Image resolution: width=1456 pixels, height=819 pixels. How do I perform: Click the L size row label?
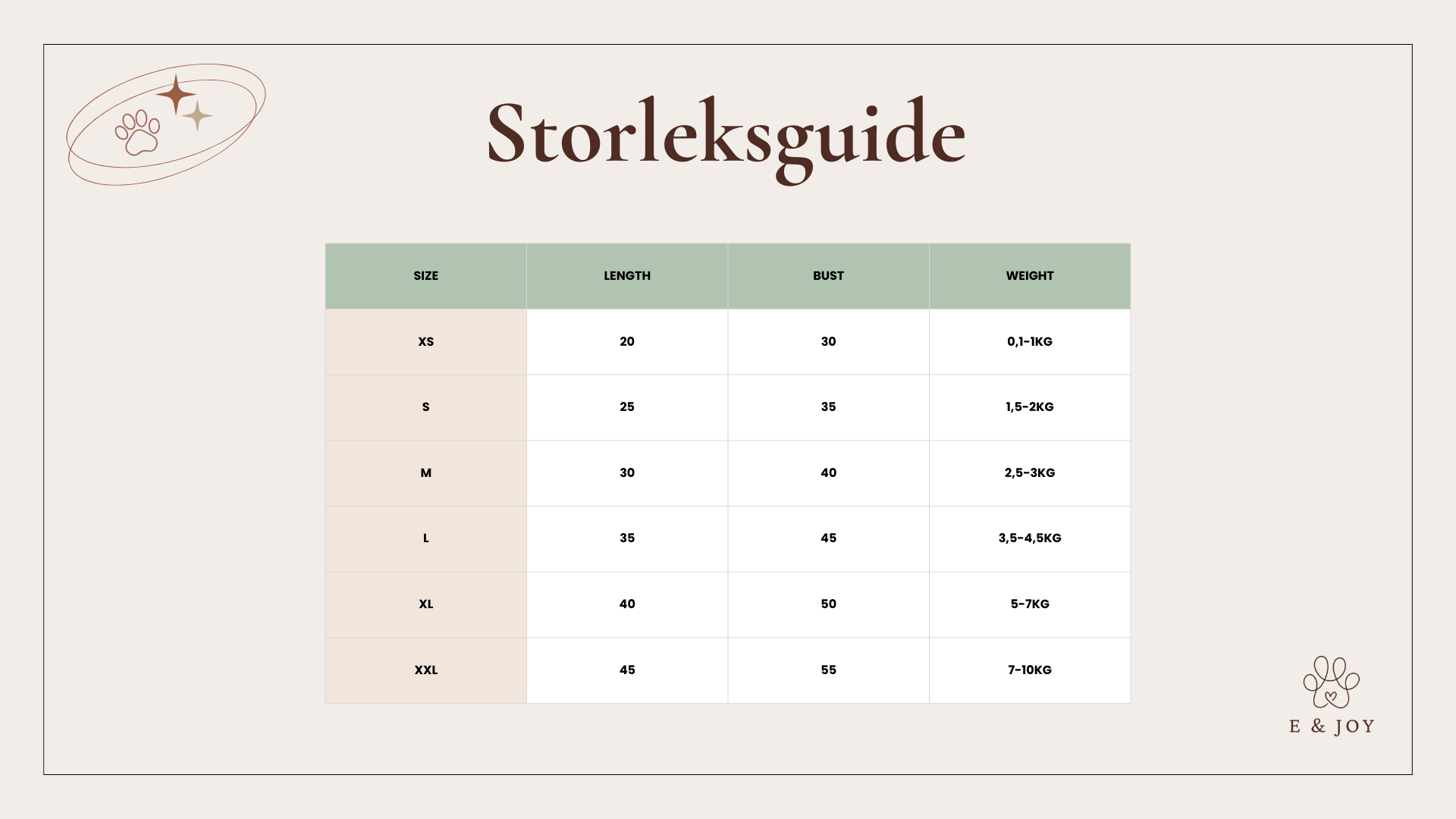425,538
